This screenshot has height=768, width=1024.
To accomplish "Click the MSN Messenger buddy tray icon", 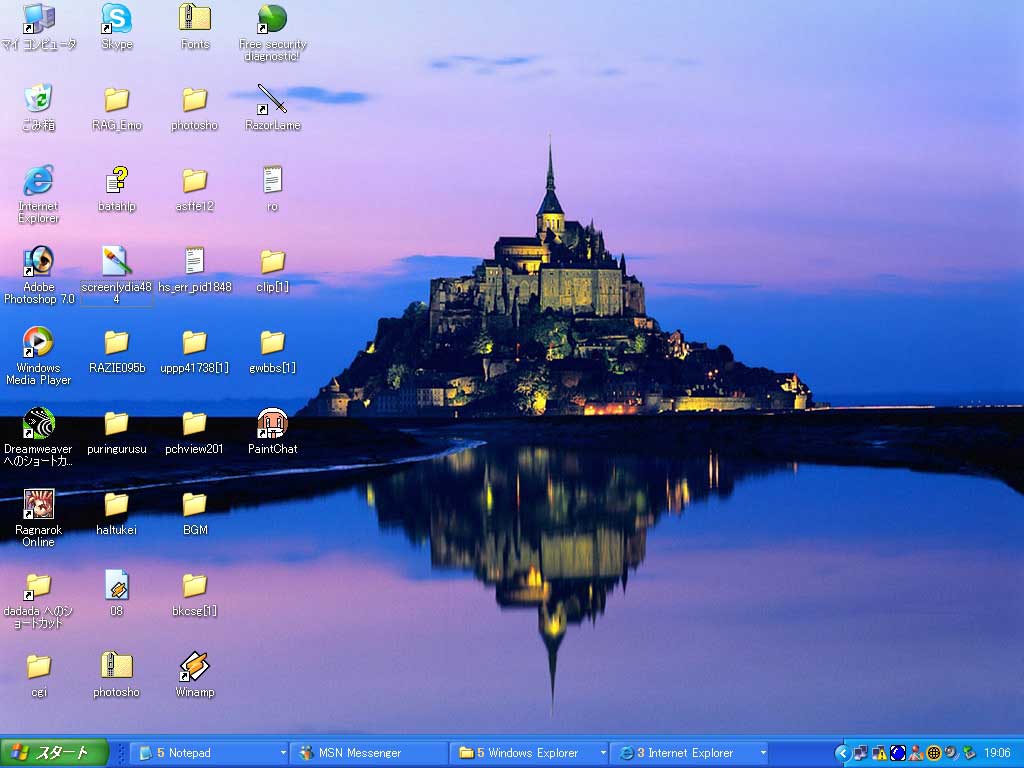I will pyautogui.click(x=916, y=753).
